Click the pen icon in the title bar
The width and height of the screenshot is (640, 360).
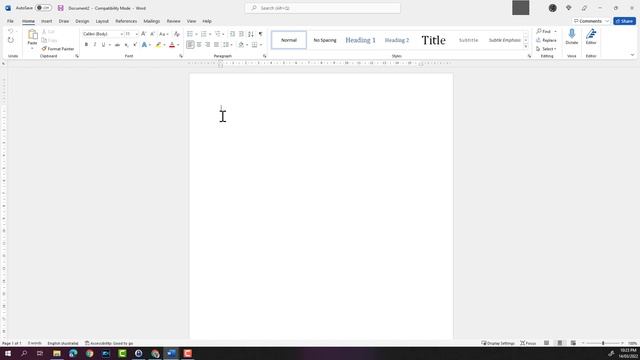[584, 8]
